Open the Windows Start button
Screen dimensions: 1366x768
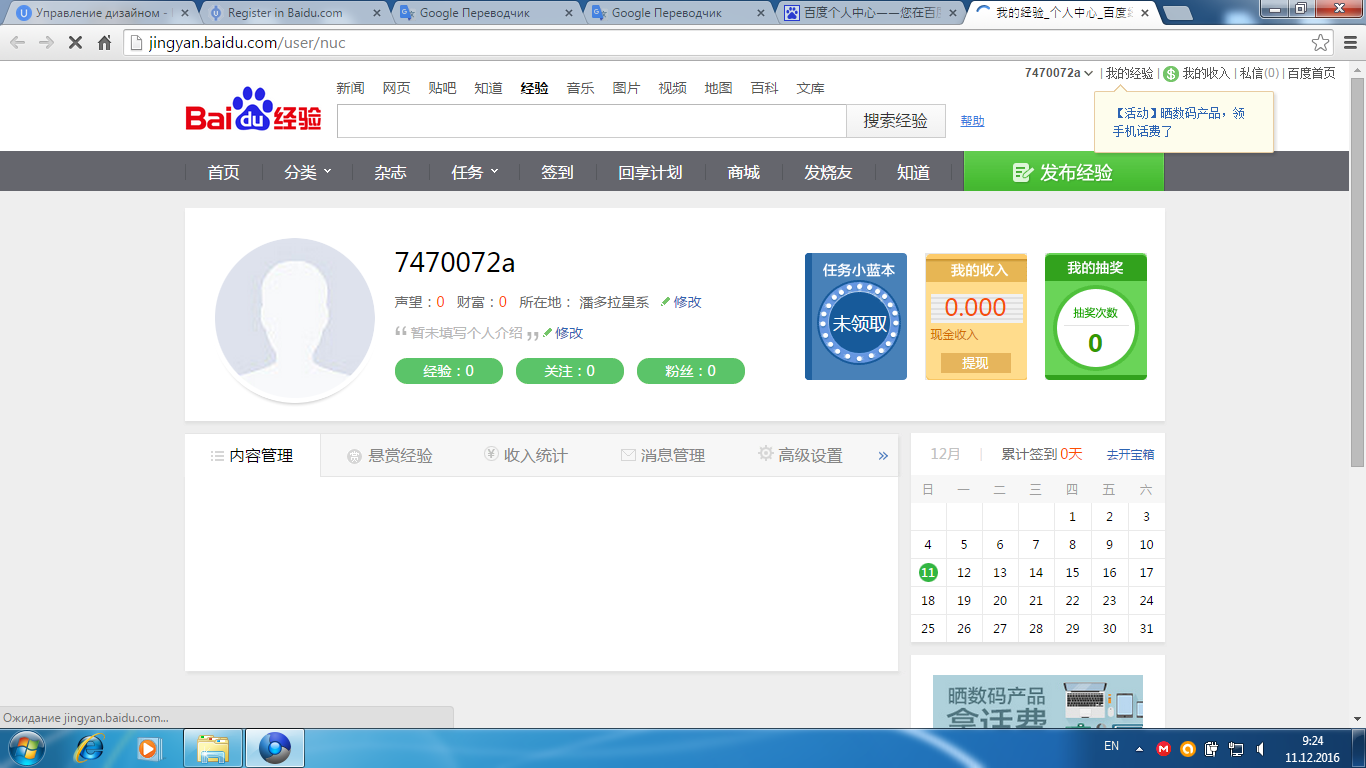click(x=25, y=748)
